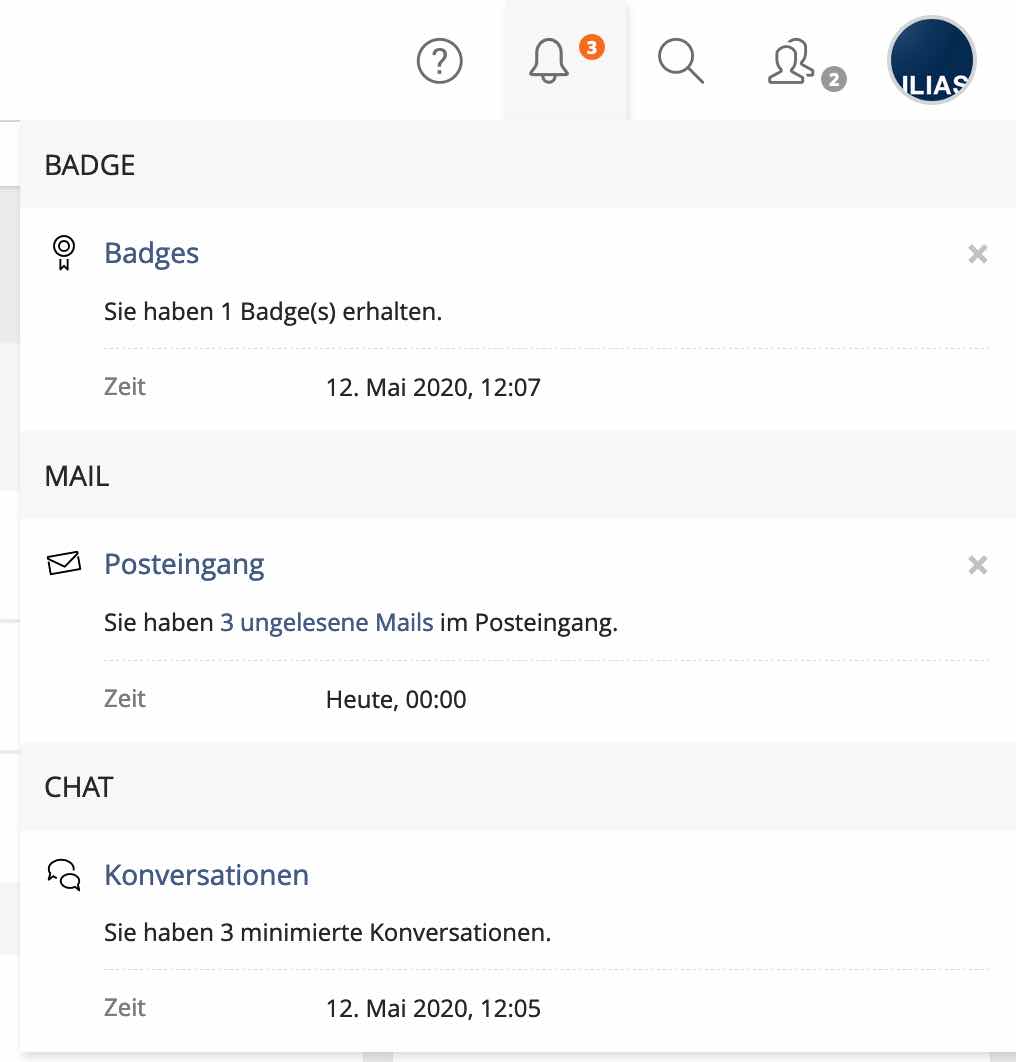Open the Help question mark icon

[439, 63]
